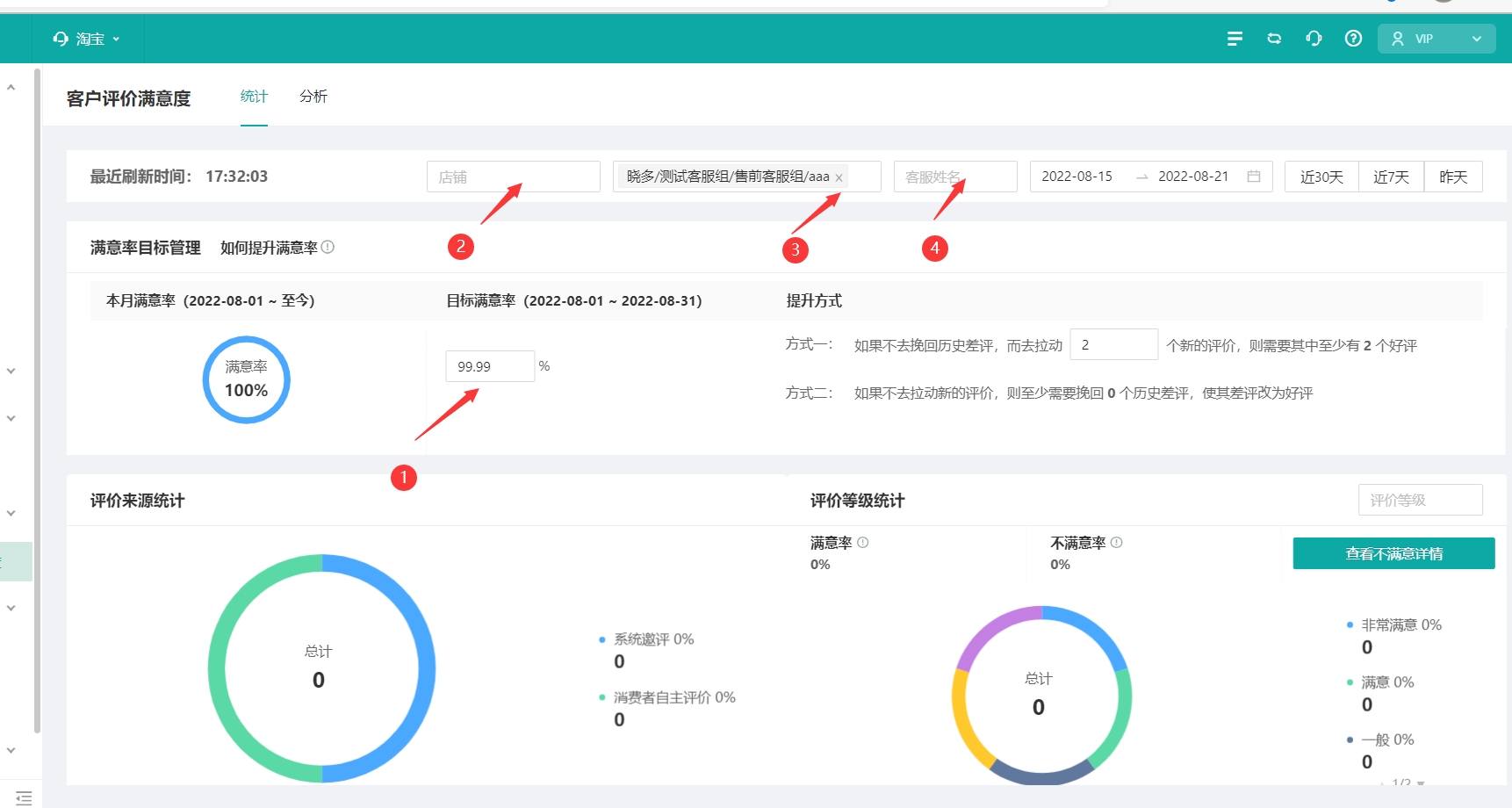The width and height of the screenshot is (1512, 808).
Task: Toggle sidebar collapse icon at bottom left
Action: (24, 797)
